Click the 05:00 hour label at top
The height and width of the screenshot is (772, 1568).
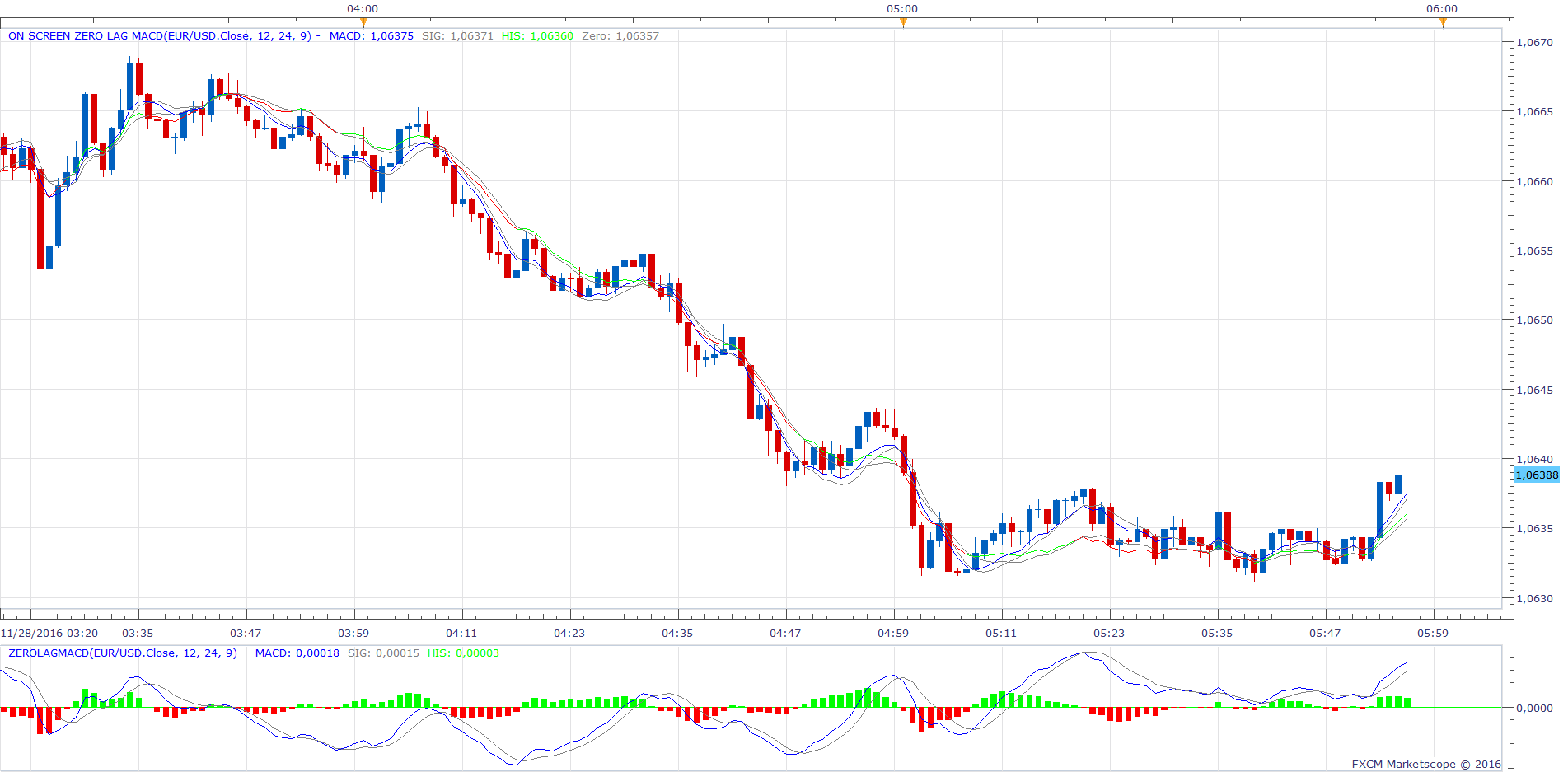point(902,9)
